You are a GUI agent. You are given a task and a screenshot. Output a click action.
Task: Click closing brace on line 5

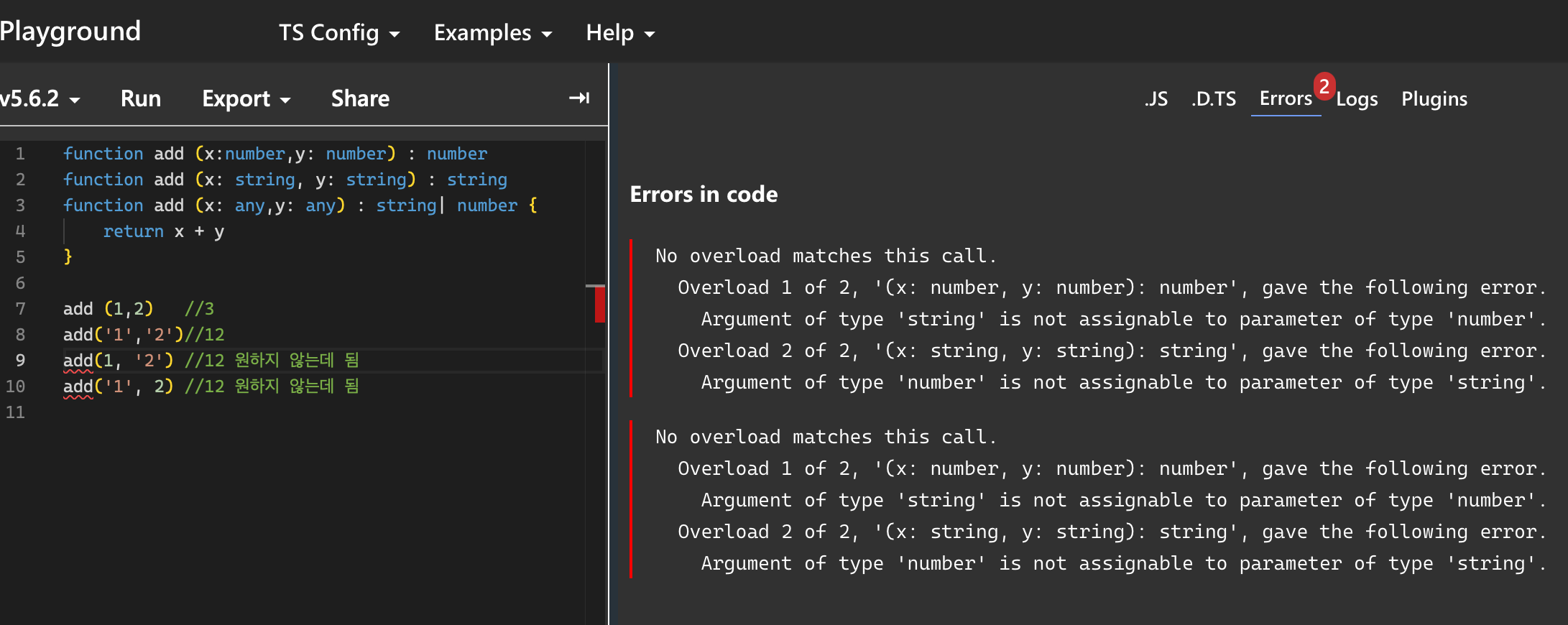click(x=68, y=256)
